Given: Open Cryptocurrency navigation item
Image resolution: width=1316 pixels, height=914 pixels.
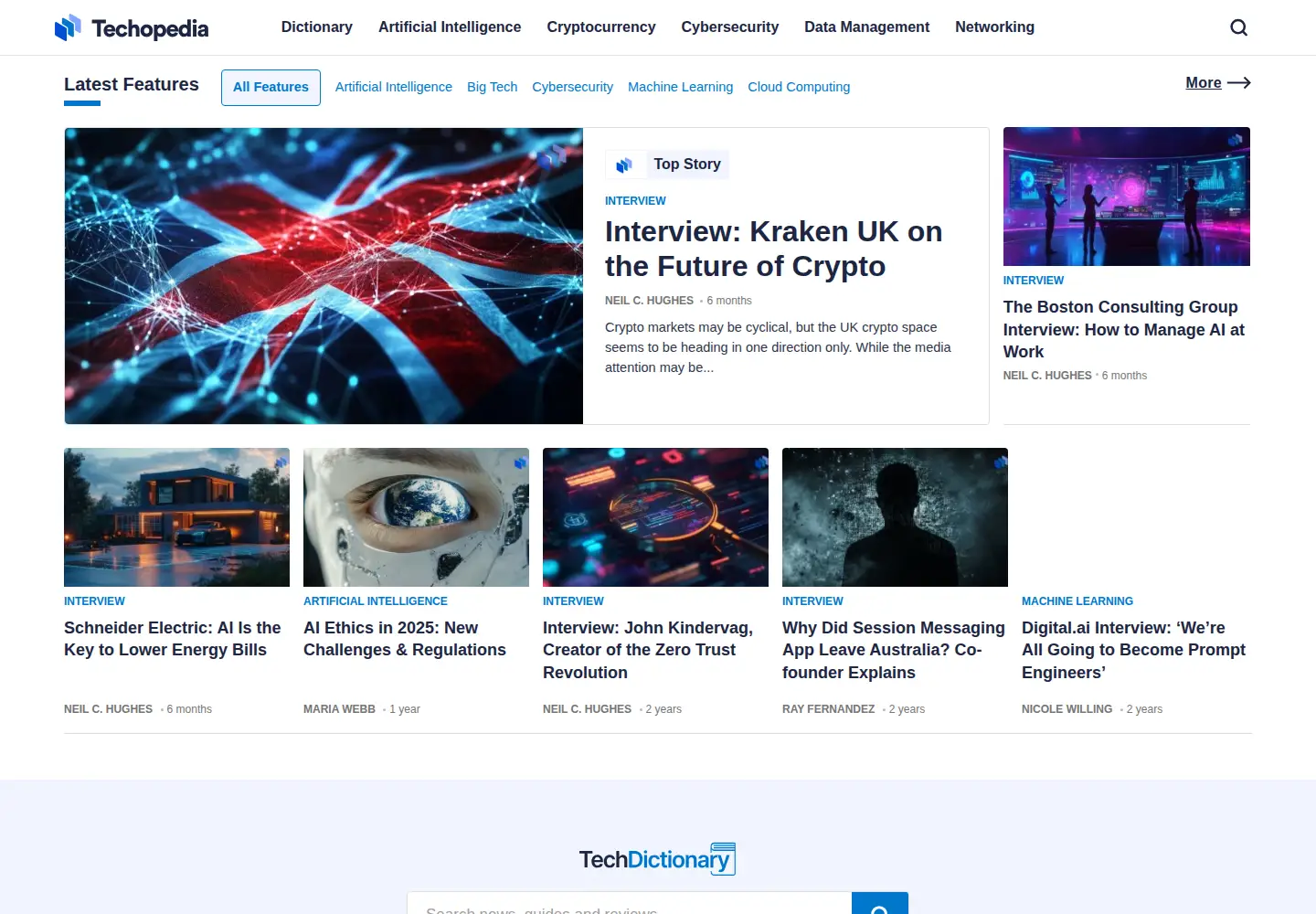Looking at the screenshot, I should tap(601, 27).
